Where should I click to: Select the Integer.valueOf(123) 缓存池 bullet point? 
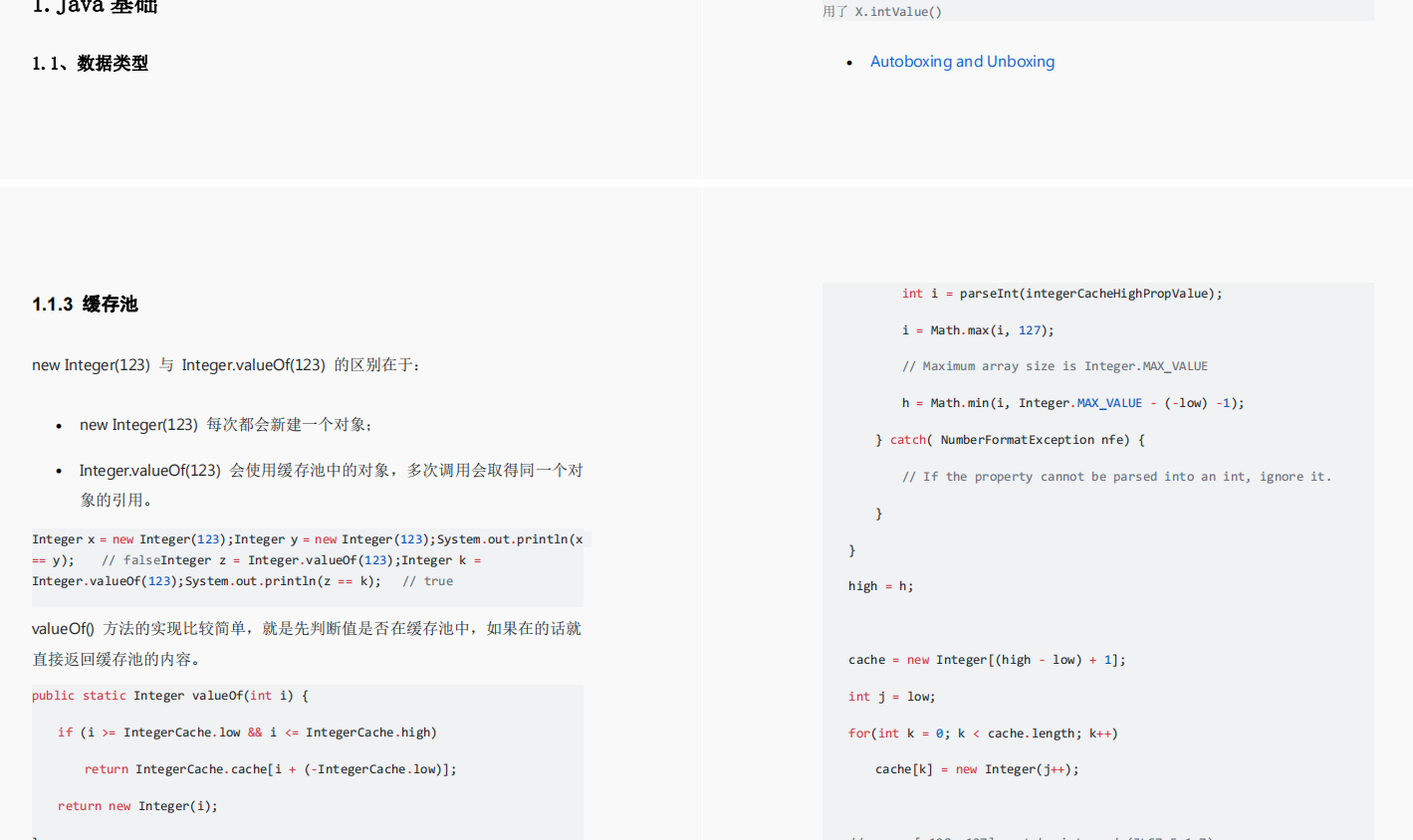331,471
